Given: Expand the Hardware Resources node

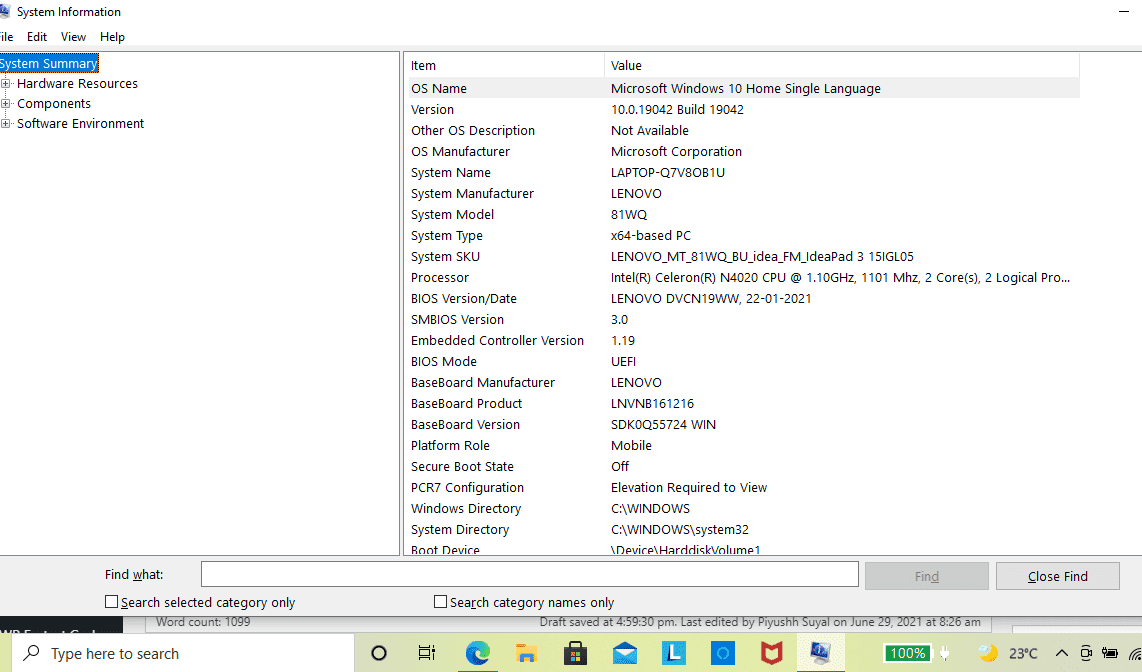Looking at the screenshot, I should [5, 84].
